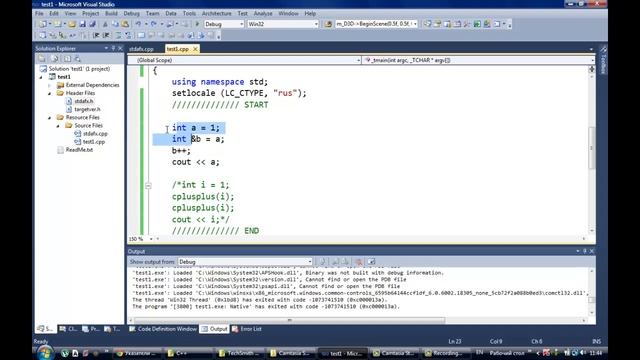Collapse the Source Files folder node

(58, 126)
